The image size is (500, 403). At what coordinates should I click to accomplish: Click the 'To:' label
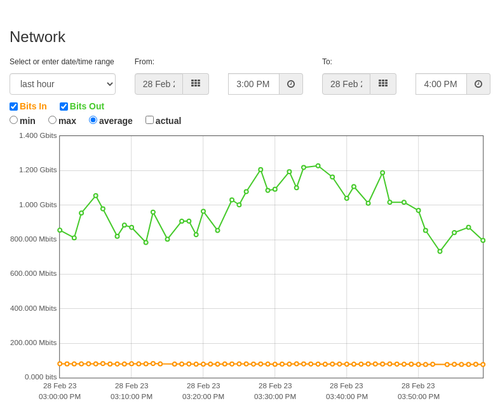point(327,62)
